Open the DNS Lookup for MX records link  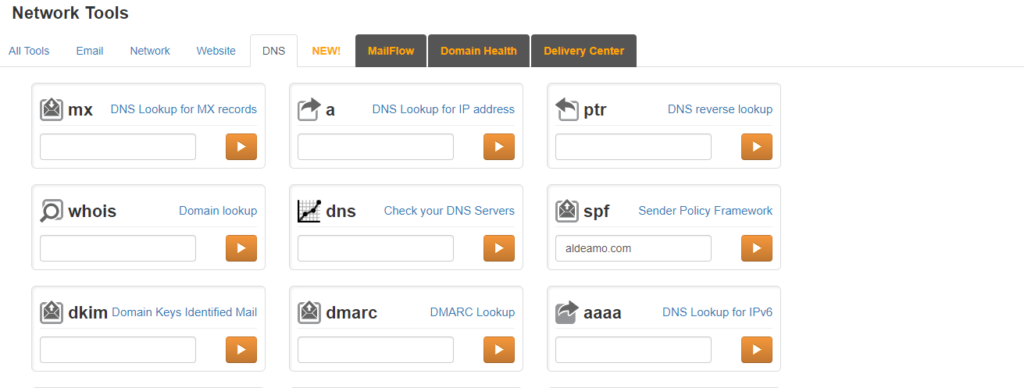click(x=184, y=109)
